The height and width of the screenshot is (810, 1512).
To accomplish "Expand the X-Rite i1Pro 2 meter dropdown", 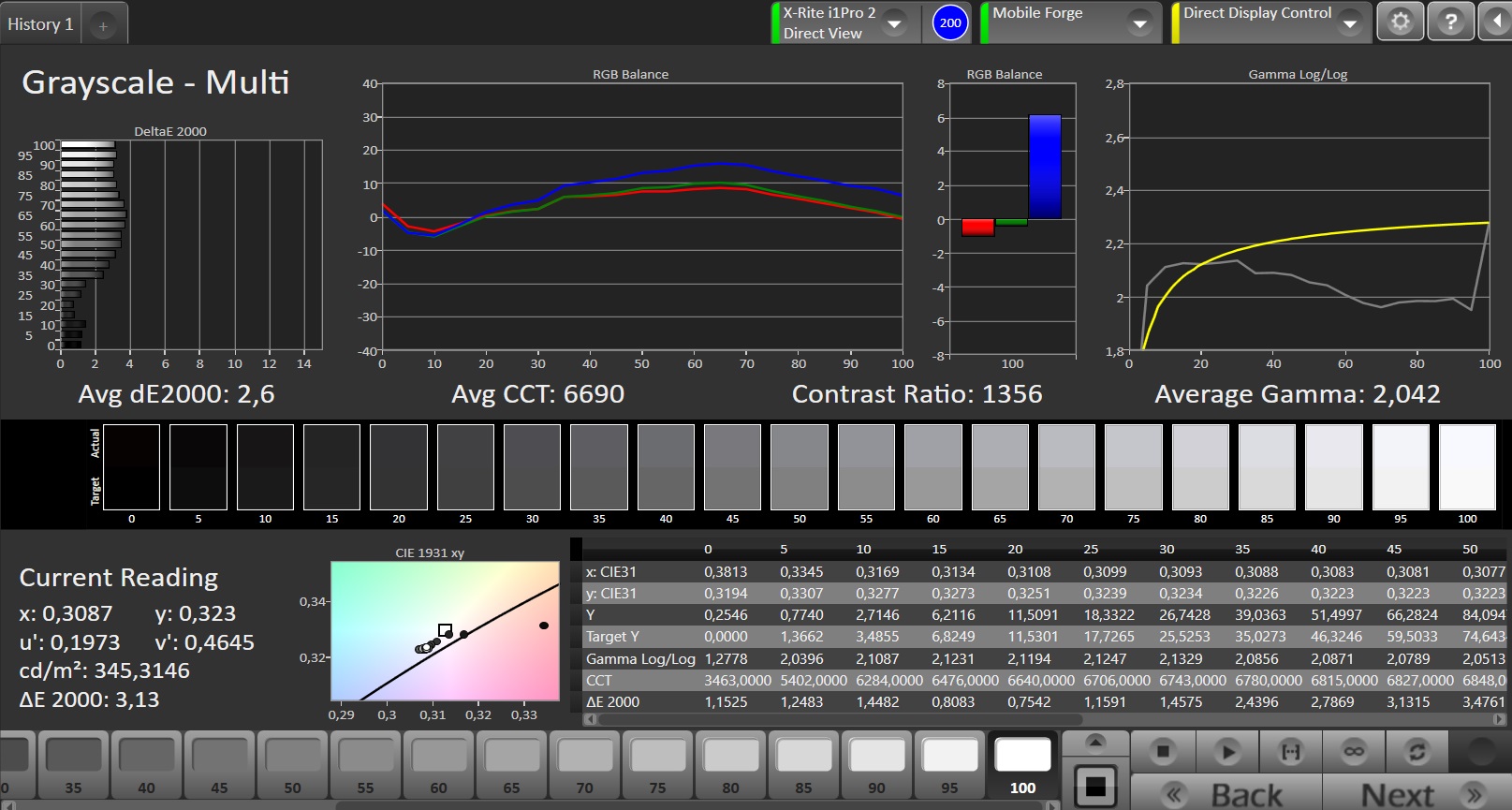I will click(895, 23).
